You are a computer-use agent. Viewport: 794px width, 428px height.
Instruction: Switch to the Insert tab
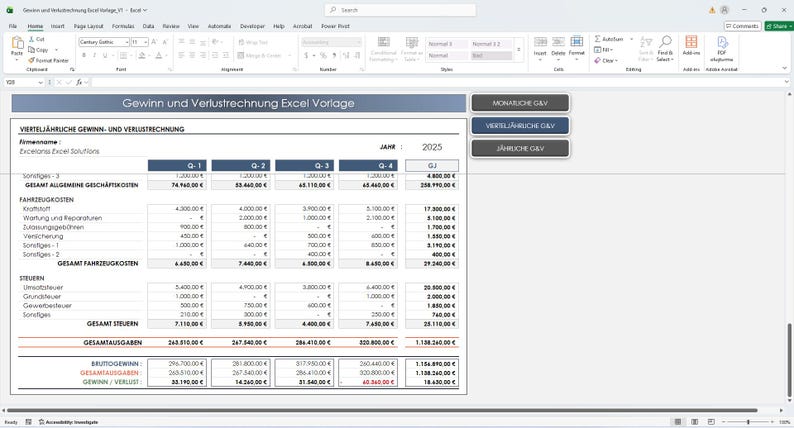[57, 26]
